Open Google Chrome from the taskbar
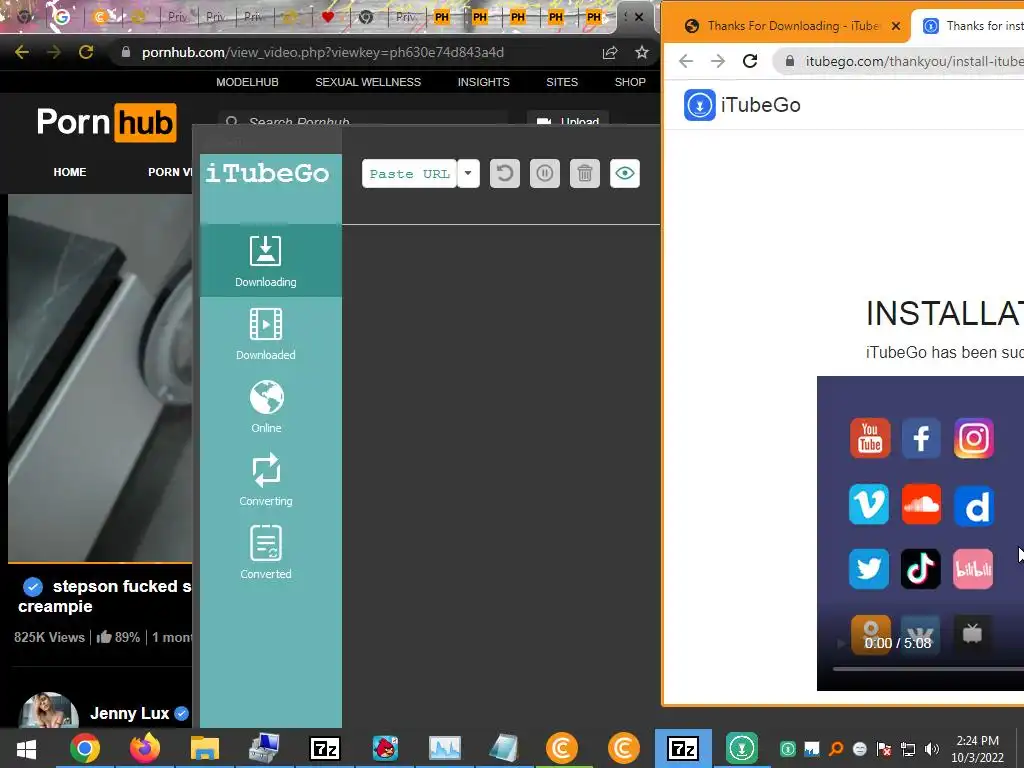 coord(85,748)
